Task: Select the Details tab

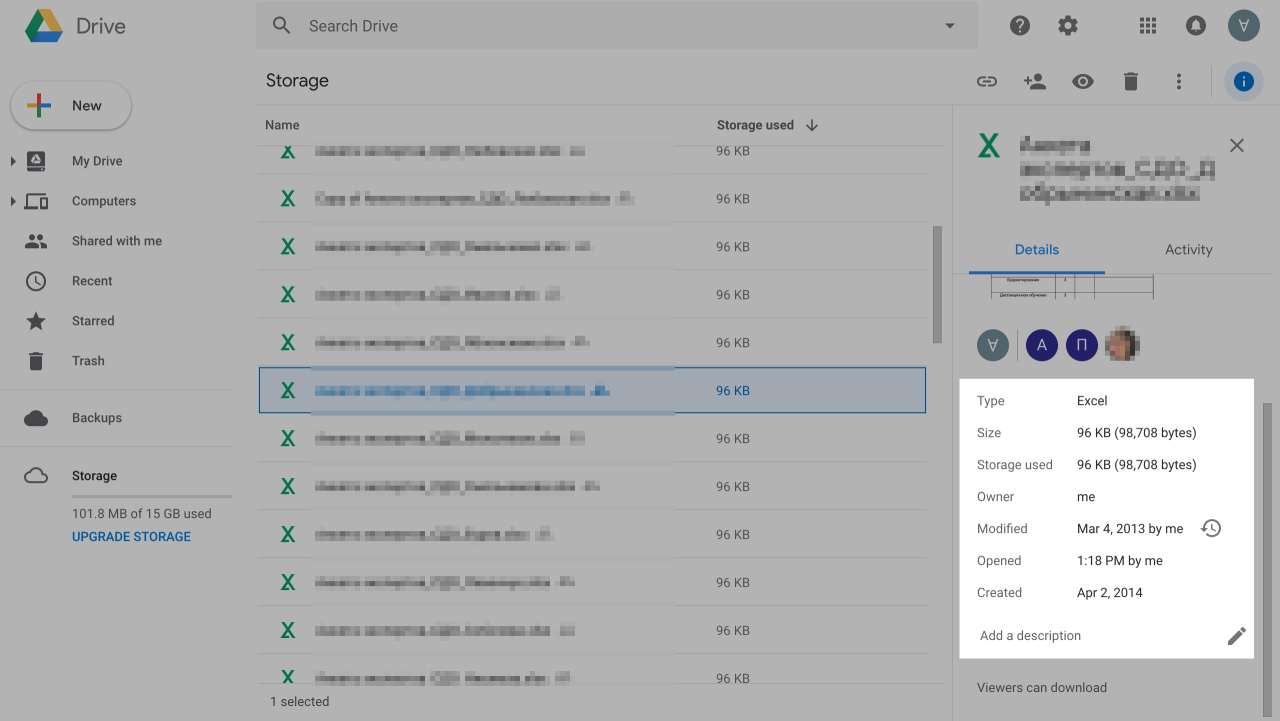Action: [1036, 250]
